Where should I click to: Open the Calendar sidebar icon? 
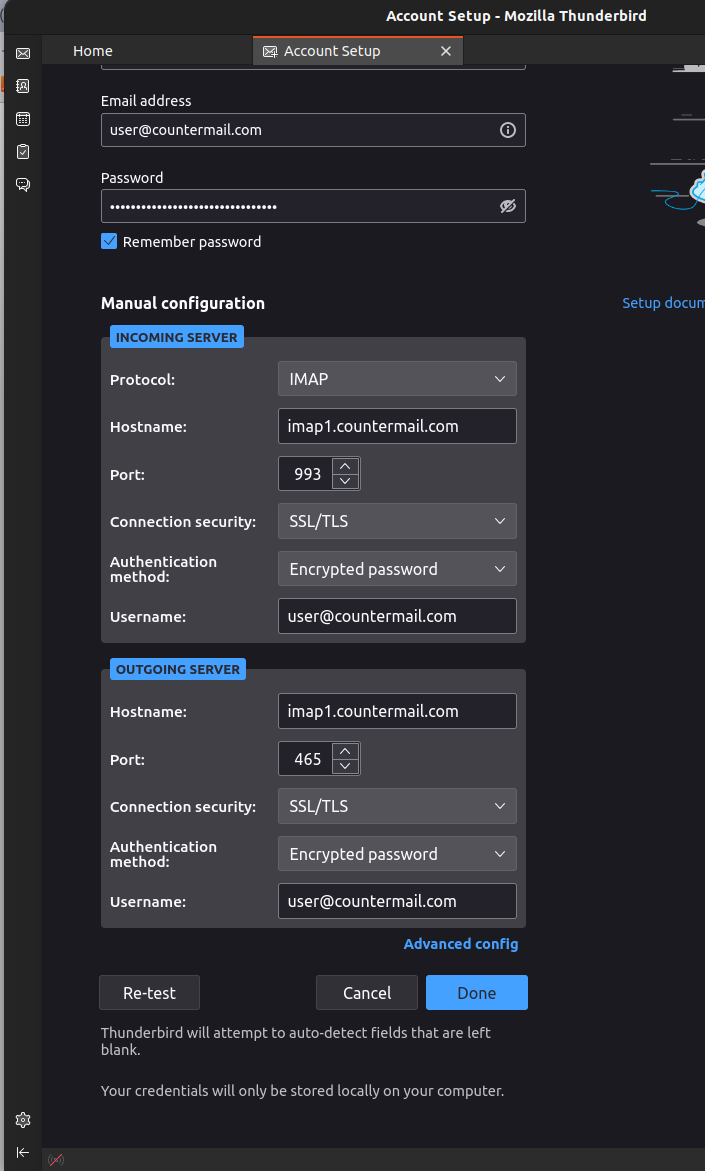point(23,119)
